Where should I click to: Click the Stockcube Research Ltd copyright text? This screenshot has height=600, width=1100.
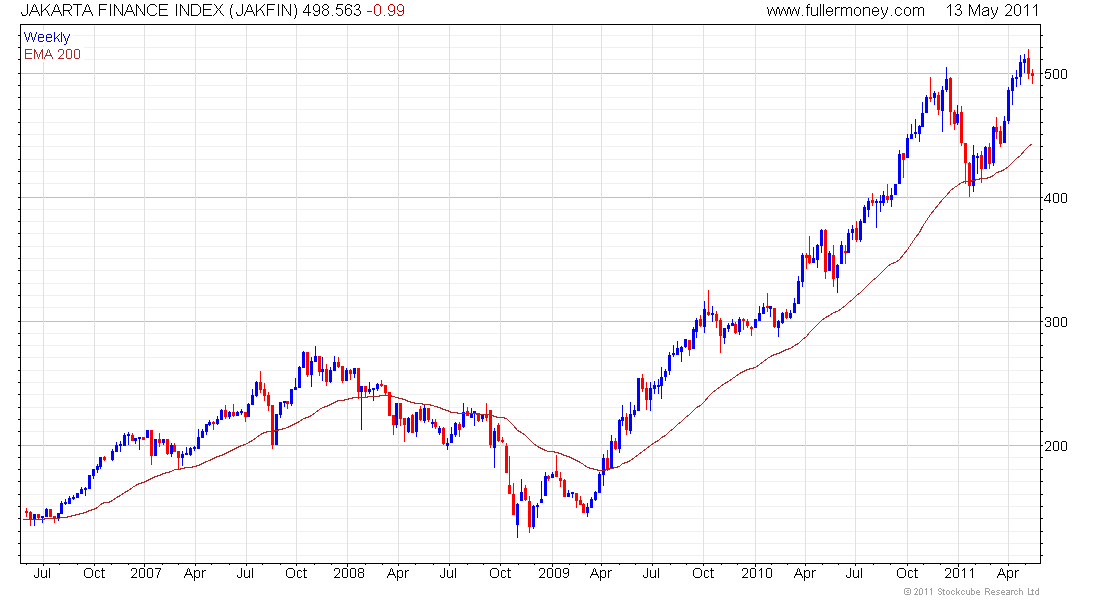click(x=971, y=592)
